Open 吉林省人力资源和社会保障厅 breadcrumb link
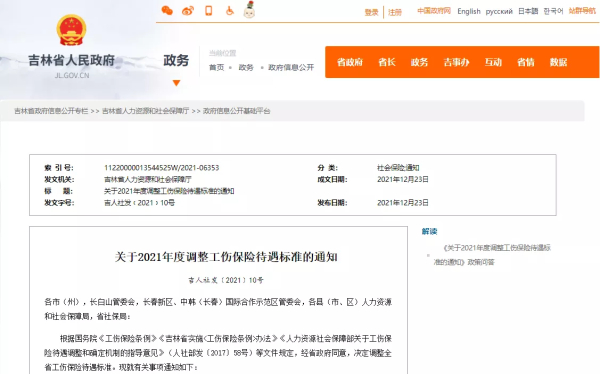This screenshot has height=374, width=600. [x=145, y=111]
